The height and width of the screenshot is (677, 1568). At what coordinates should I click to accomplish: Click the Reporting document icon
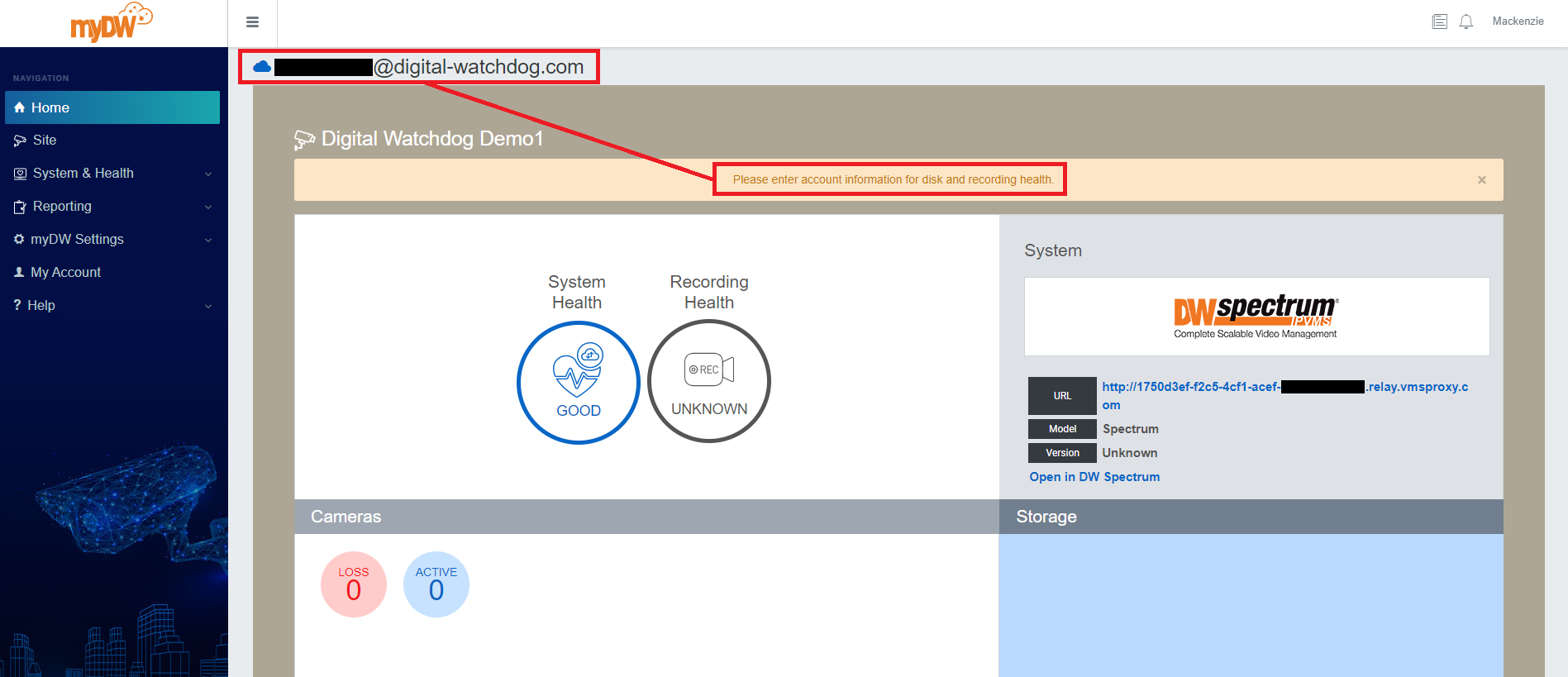[20, 207]
